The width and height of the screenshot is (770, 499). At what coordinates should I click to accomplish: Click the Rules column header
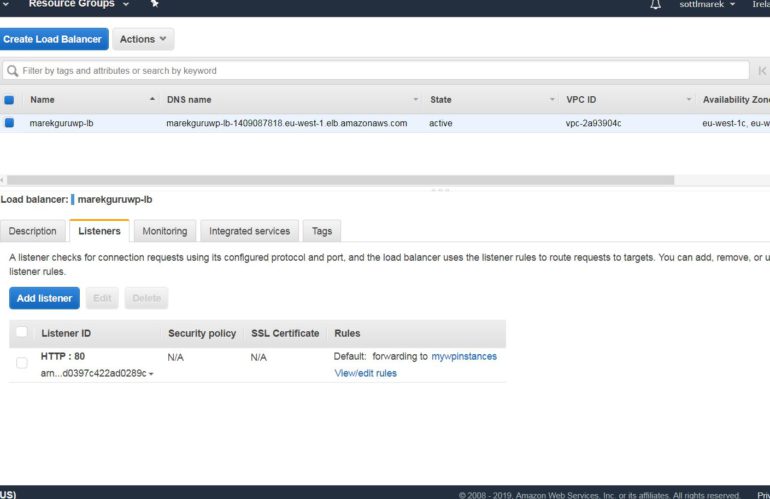(347, 333)
